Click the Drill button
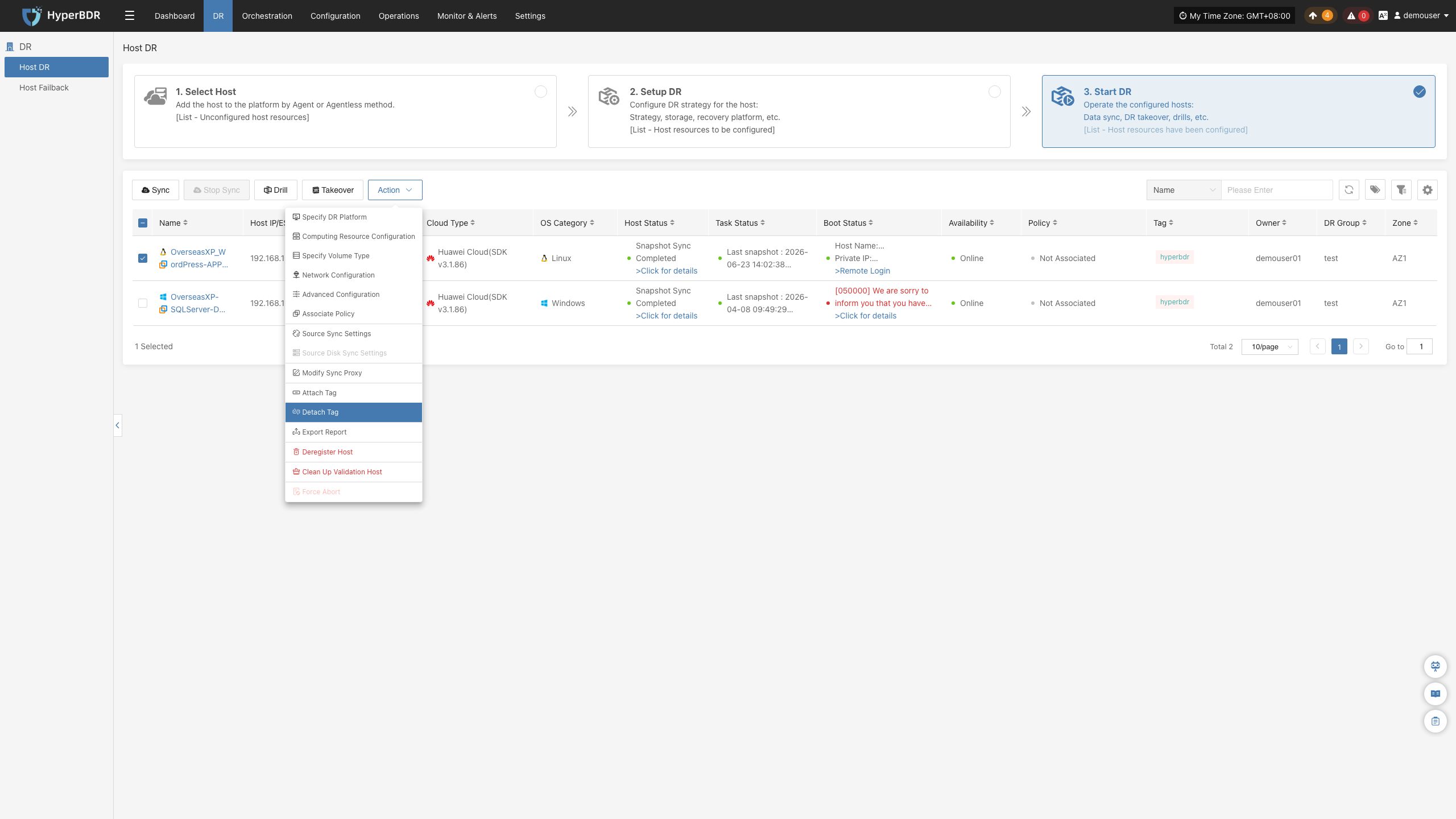The width and height of the screenshot is (1456, 819). 276,190
